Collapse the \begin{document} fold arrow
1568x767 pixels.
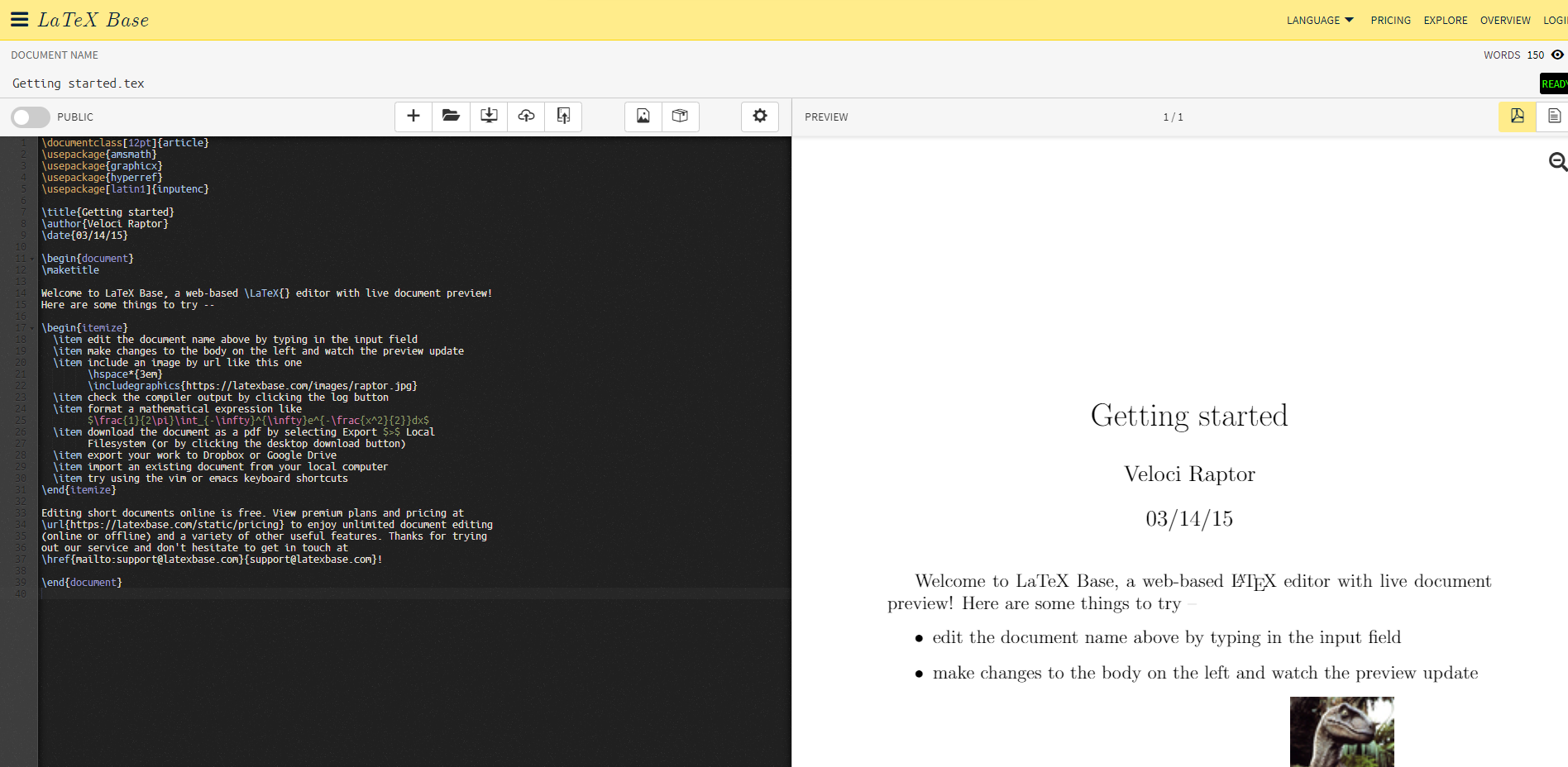pos(32,259)
